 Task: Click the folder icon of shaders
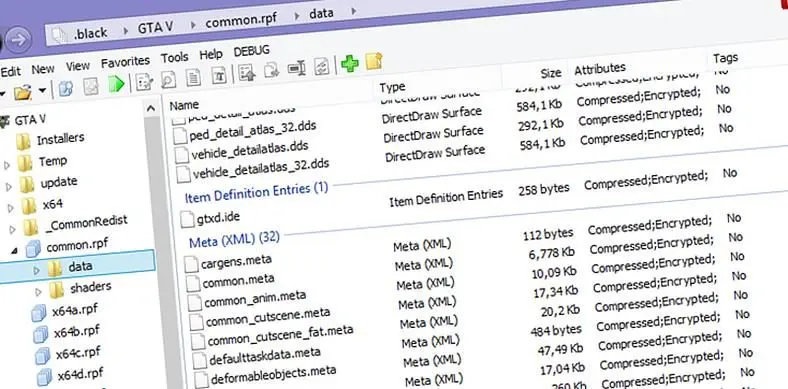pos(56,289)
